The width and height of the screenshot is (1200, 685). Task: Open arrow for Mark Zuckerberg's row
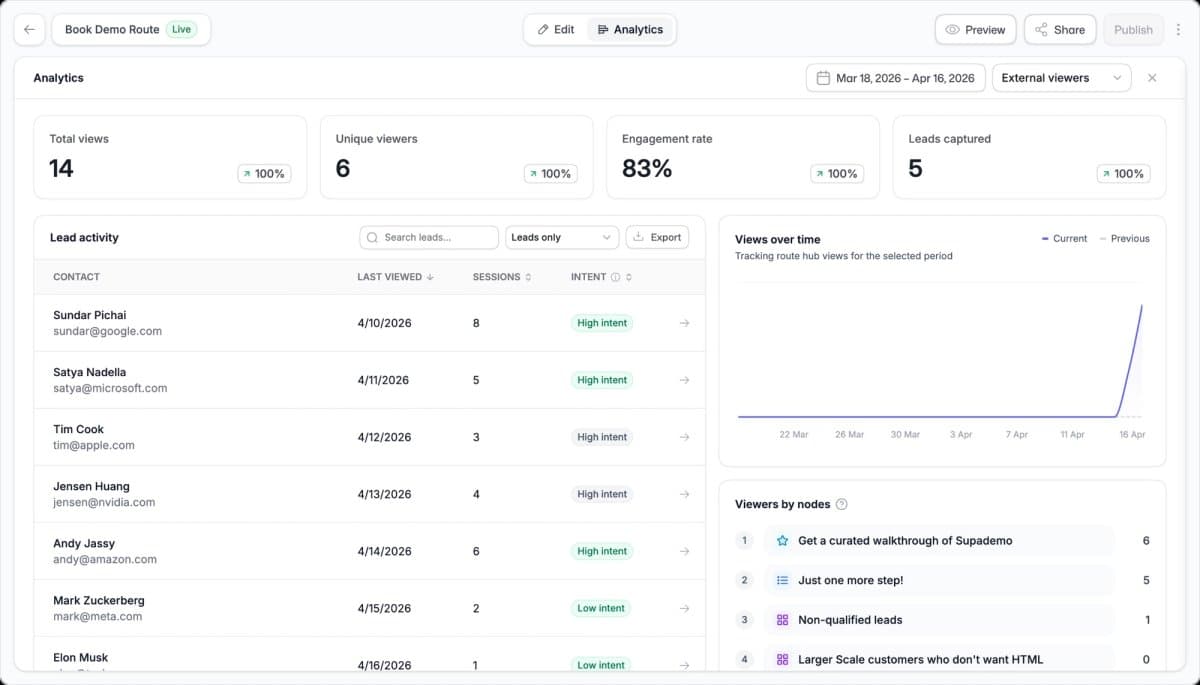(x=684, y=608)
